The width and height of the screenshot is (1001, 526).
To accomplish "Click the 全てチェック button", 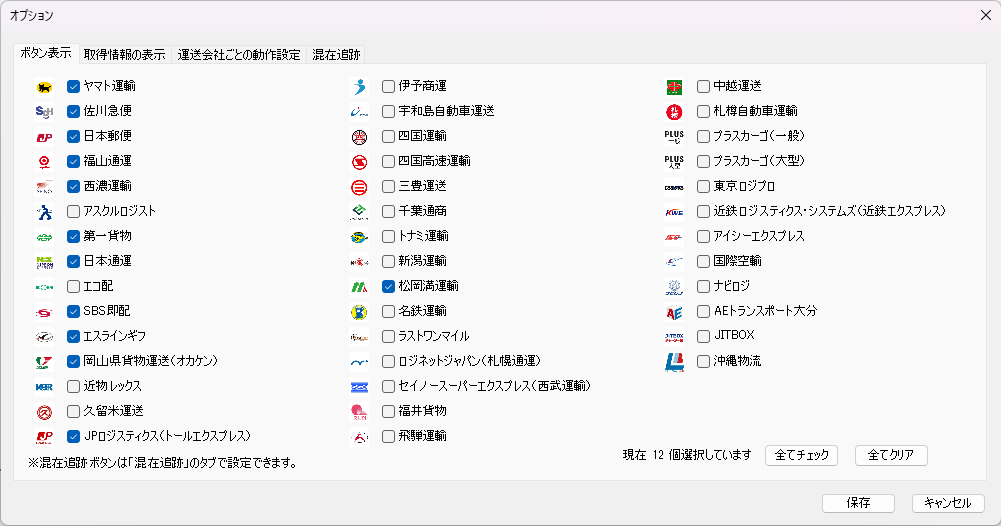I will coord(801,455).
